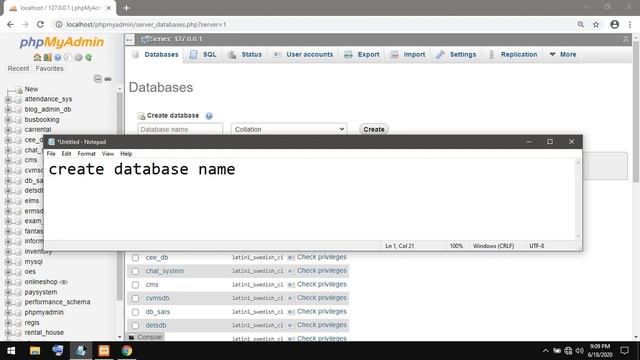Open the Import tab

408,54
